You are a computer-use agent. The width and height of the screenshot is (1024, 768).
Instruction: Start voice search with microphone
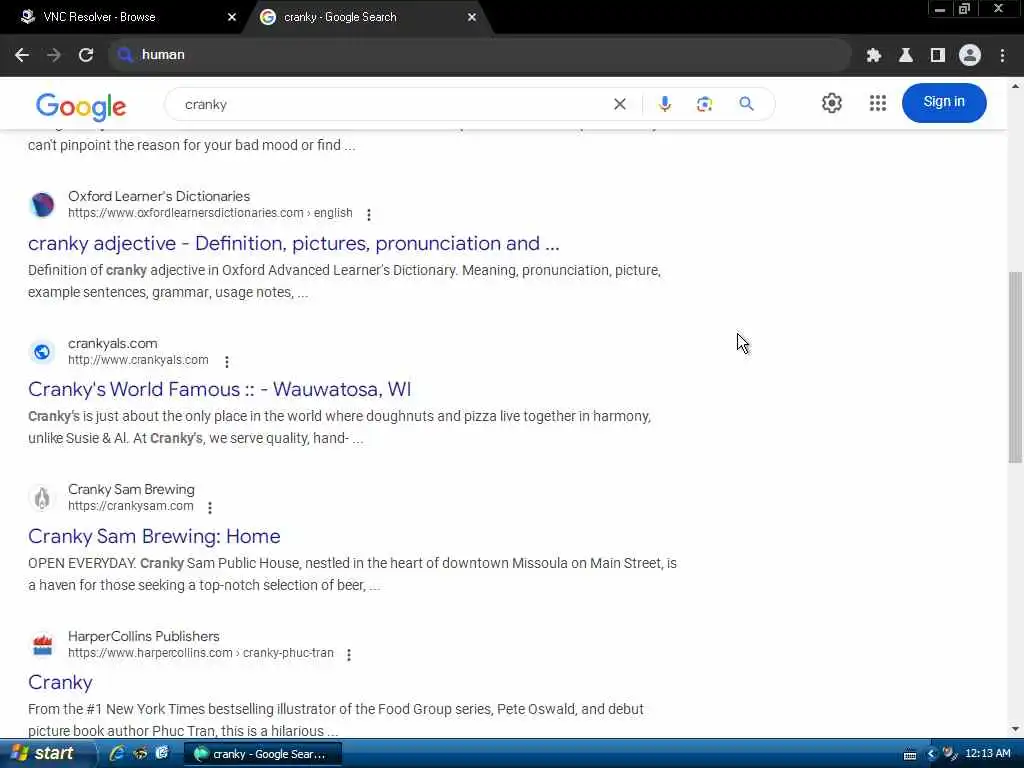click(665, 104)
